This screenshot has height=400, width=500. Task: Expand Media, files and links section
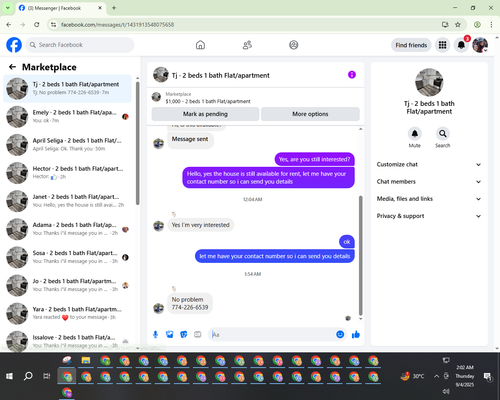click(x=429, y=199)
